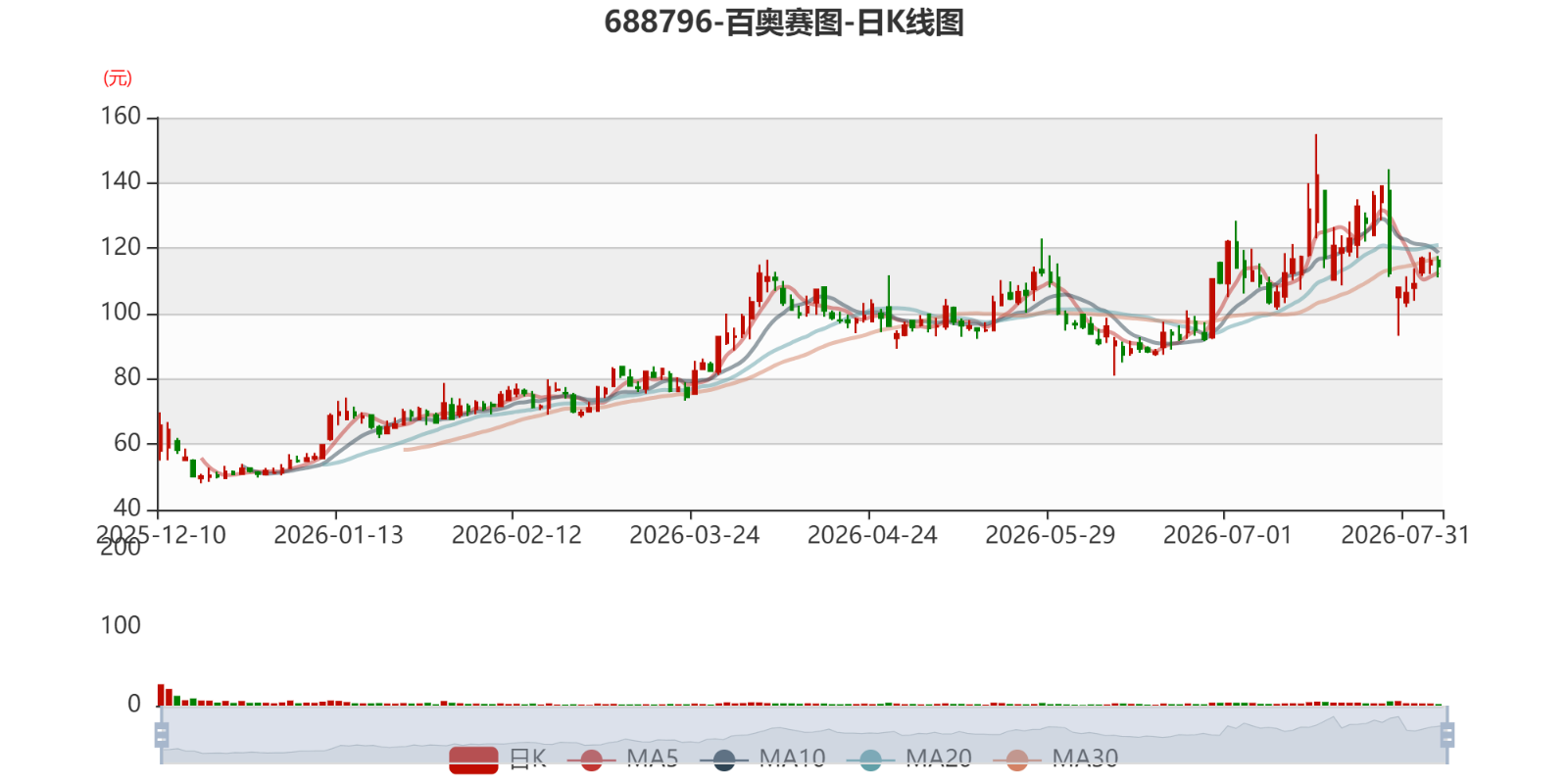Toggle the MA30 legend marker icon

click(x=1017, y=759)
